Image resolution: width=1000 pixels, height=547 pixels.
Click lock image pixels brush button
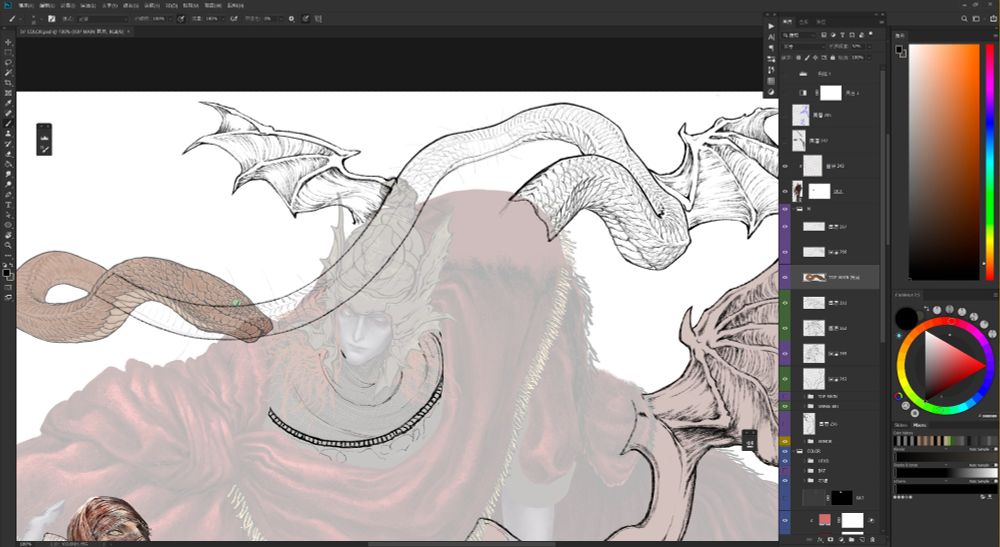pyautogui.click(x=807, y=58)
